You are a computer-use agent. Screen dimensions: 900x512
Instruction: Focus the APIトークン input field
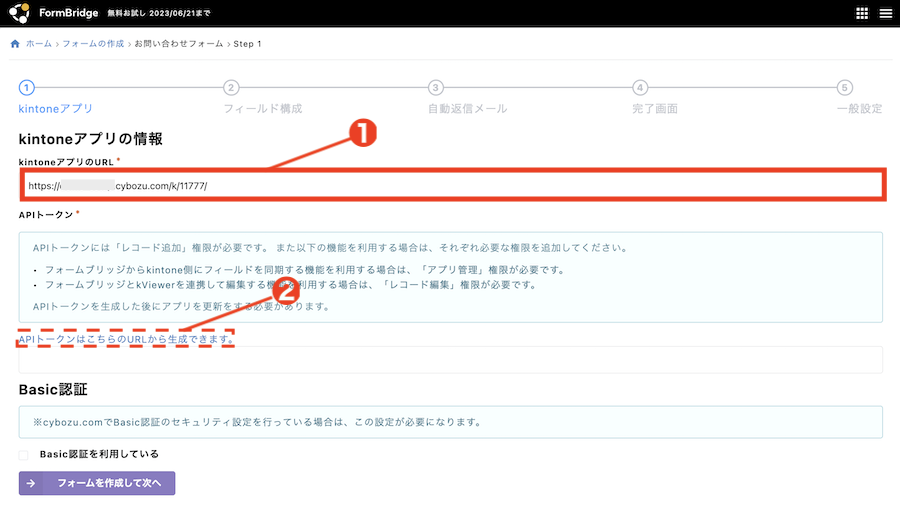click(451, 360)
